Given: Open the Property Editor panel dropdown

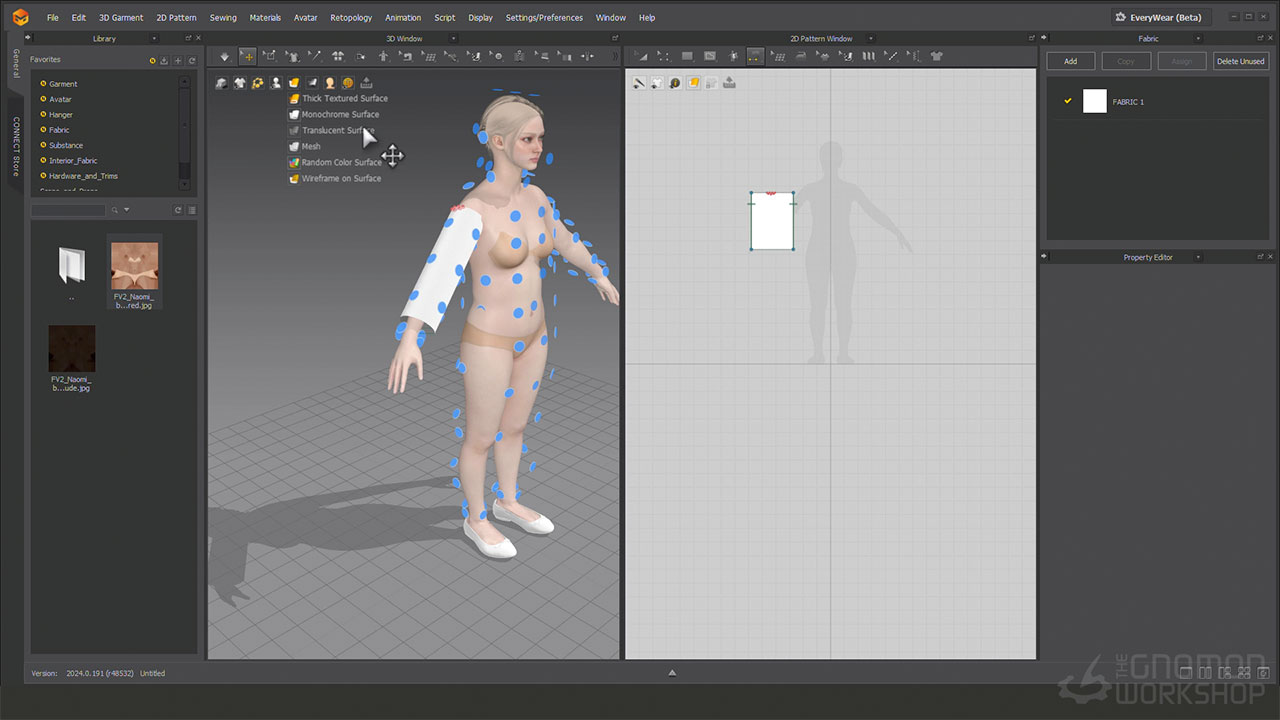Looking at the screenshot, I should point(1198,258).
